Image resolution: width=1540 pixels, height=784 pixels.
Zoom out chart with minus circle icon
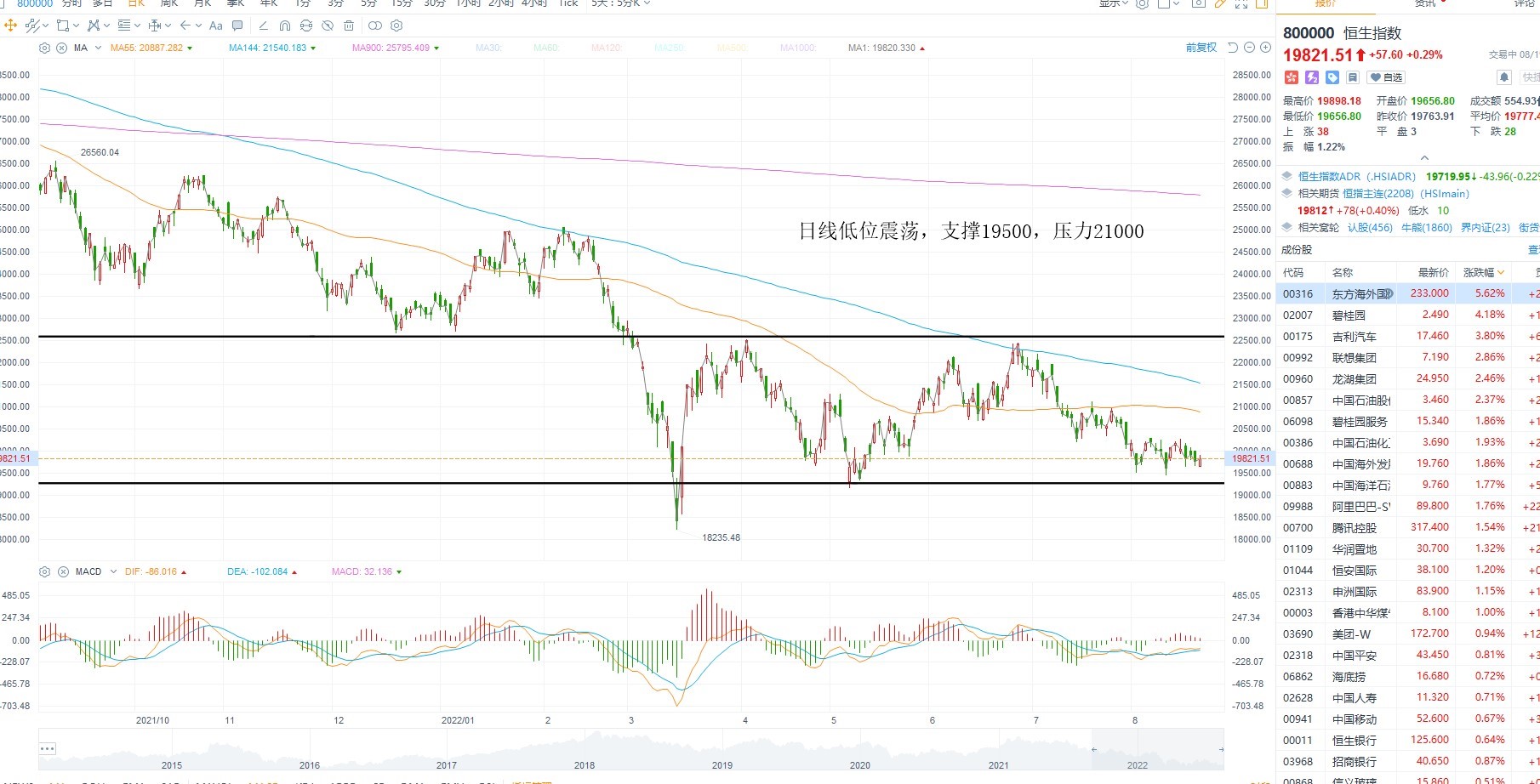tap(1249, 48)
